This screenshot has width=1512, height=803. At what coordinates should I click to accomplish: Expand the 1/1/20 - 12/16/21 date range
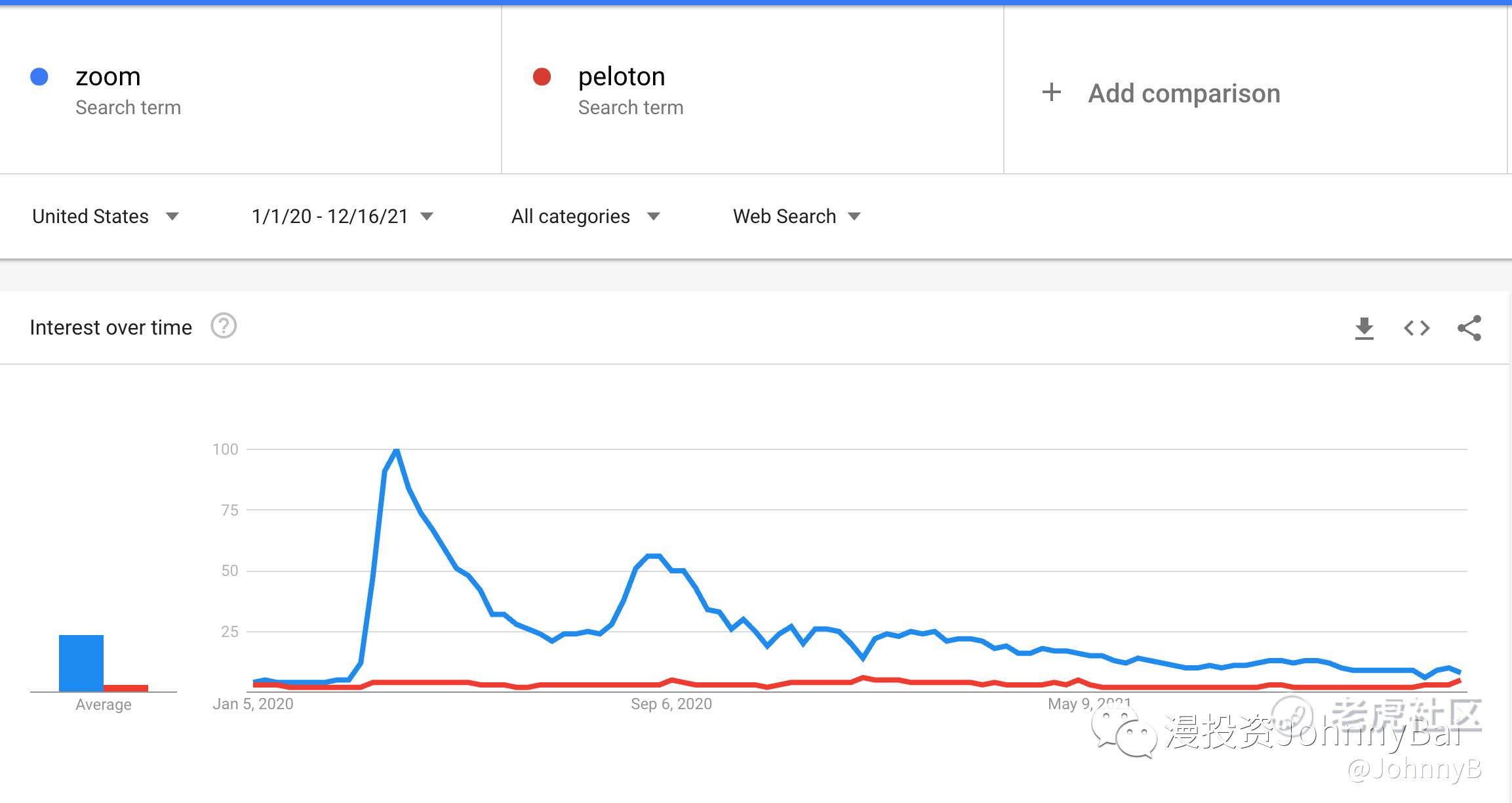[x=342, y=216]
